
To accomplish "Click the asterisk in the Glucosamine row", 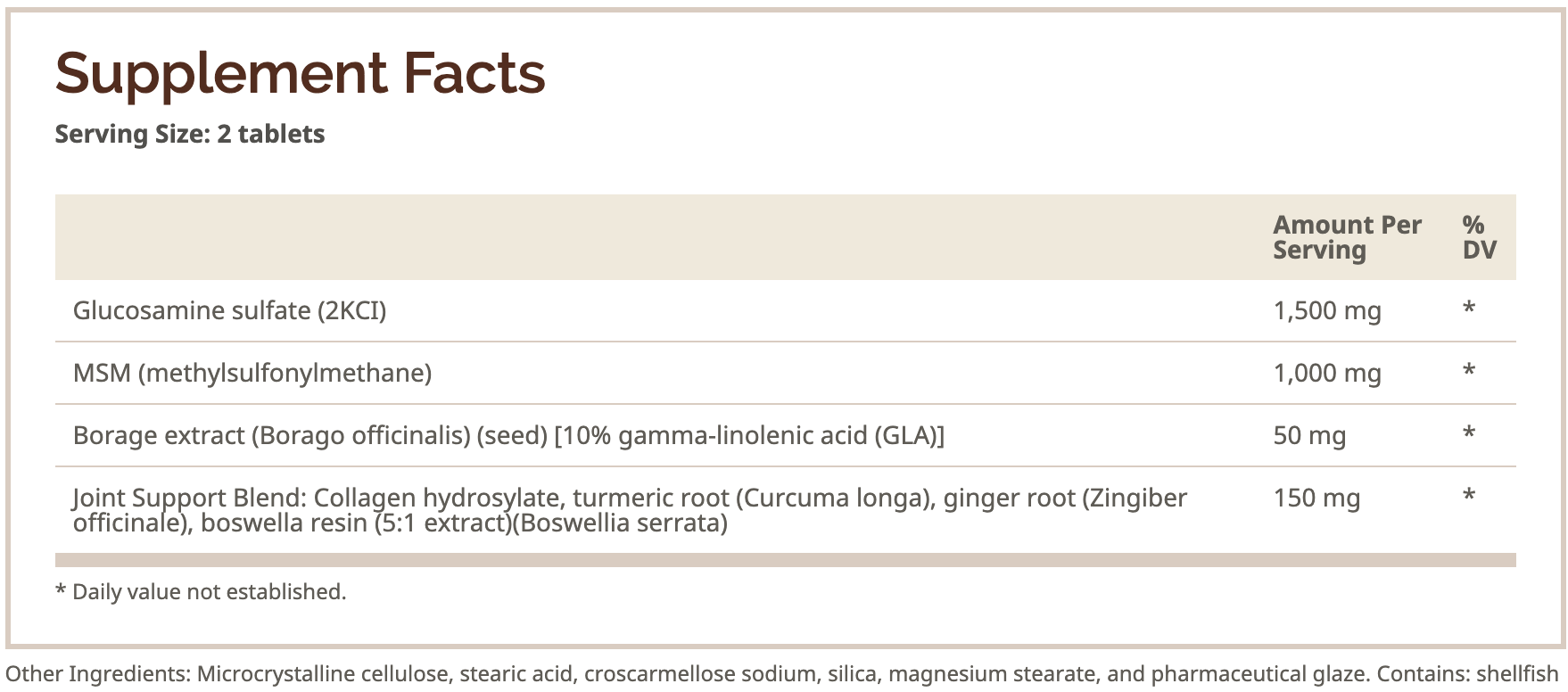I will 1469,309.
